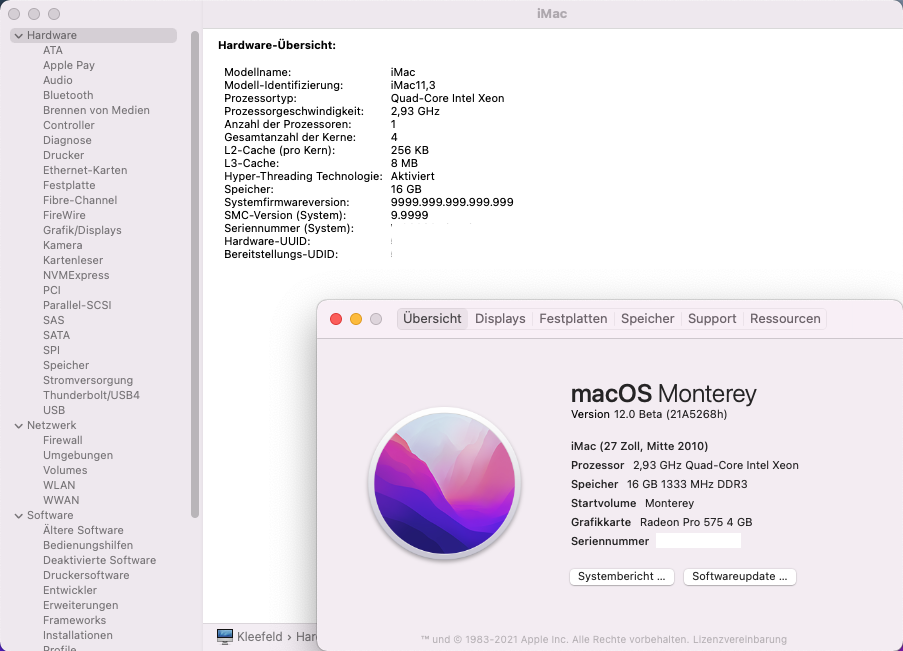Select Frameworks in the sidebar

74,619
